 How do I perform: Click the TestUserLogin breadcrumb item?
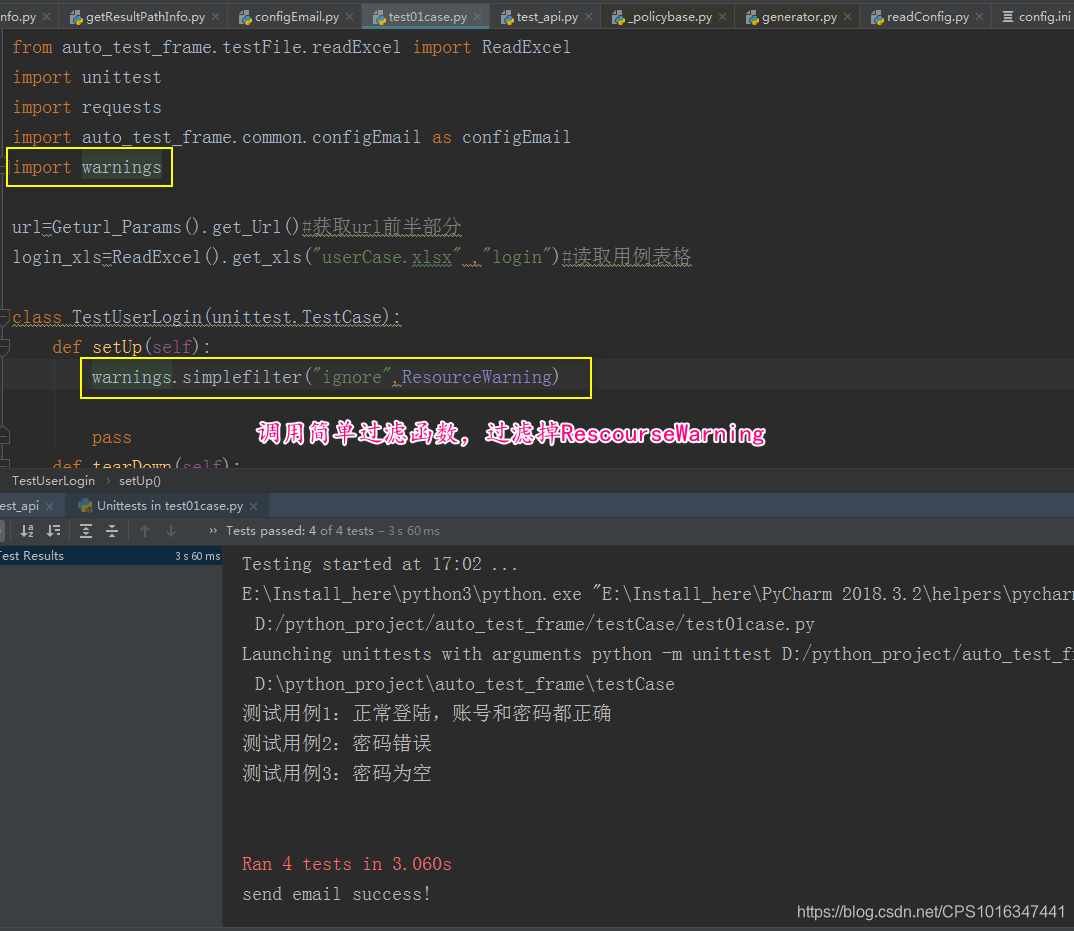coord(53,481)
